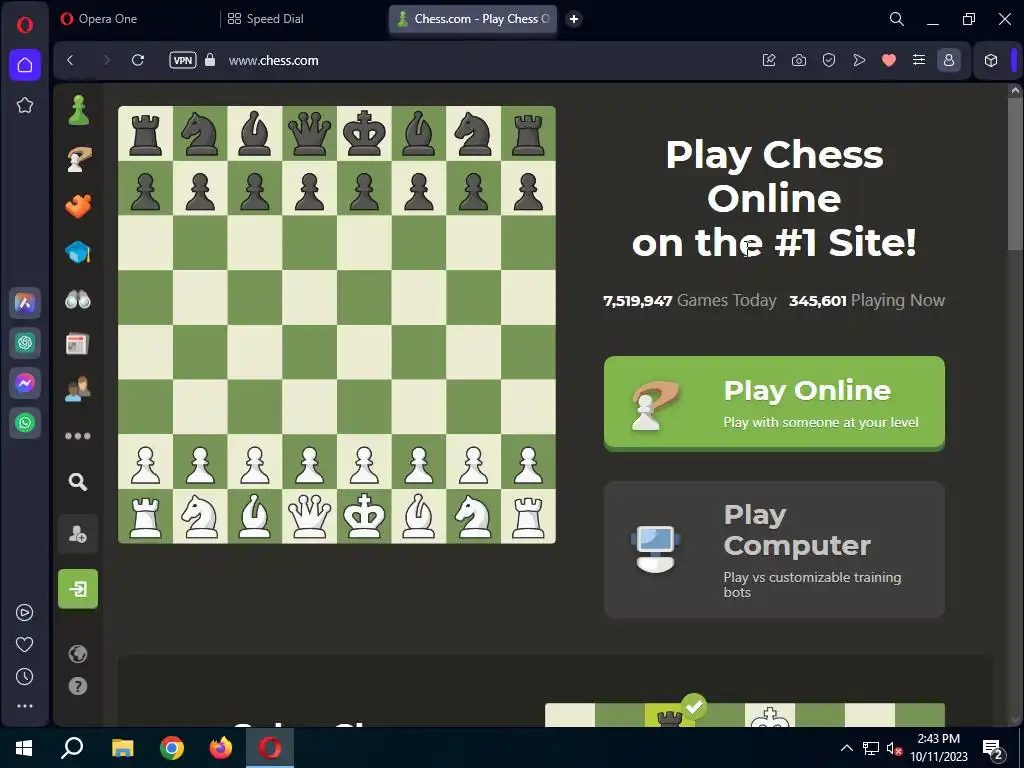Open the notification center icon
Screen dimensions: 1024x768
click(x=992, y=748)
